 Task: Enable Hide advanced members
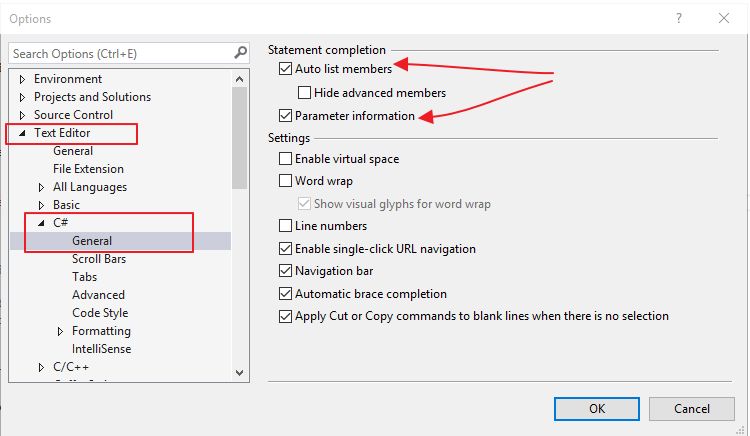coord(305,92)
